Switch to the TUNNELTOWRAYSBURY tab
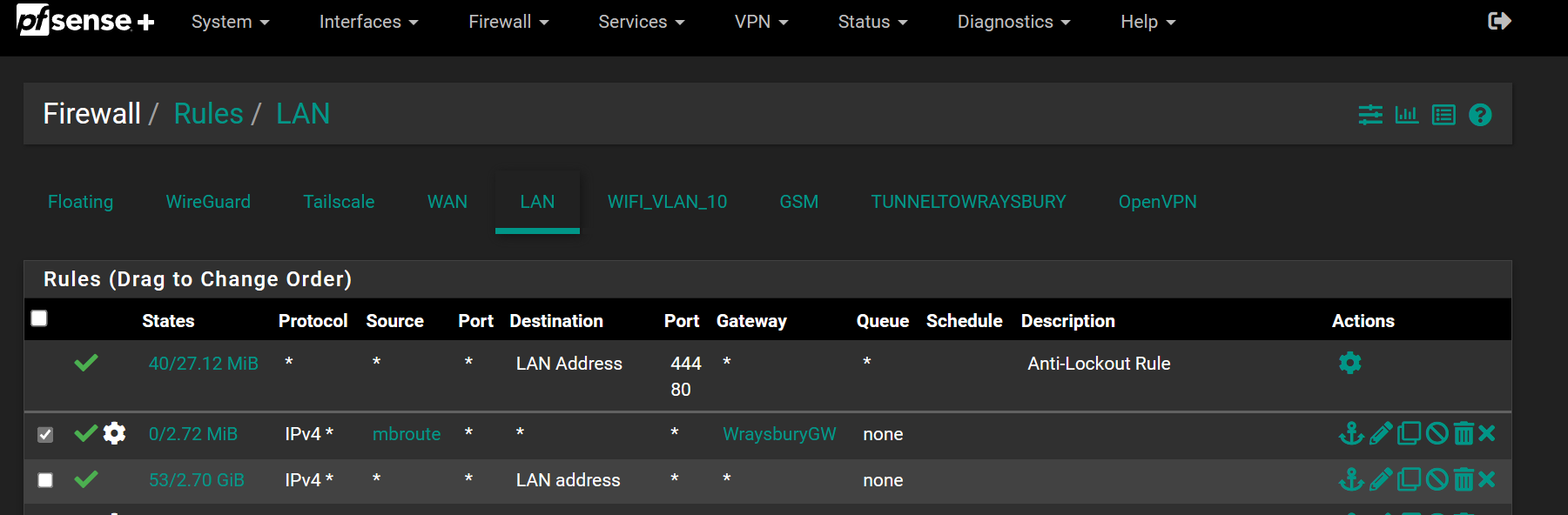This screenshot has height=515, width=1568. pyautogui.click(x=968, y=202)
